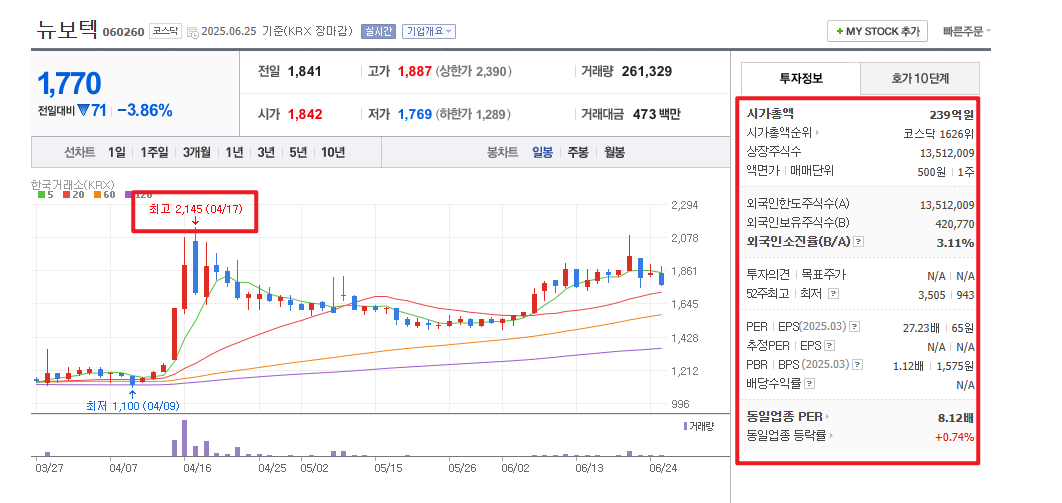Click the 시가총액 value 239억원
This screenshot has width=1062, height=503.
click(x=952, y=114)
